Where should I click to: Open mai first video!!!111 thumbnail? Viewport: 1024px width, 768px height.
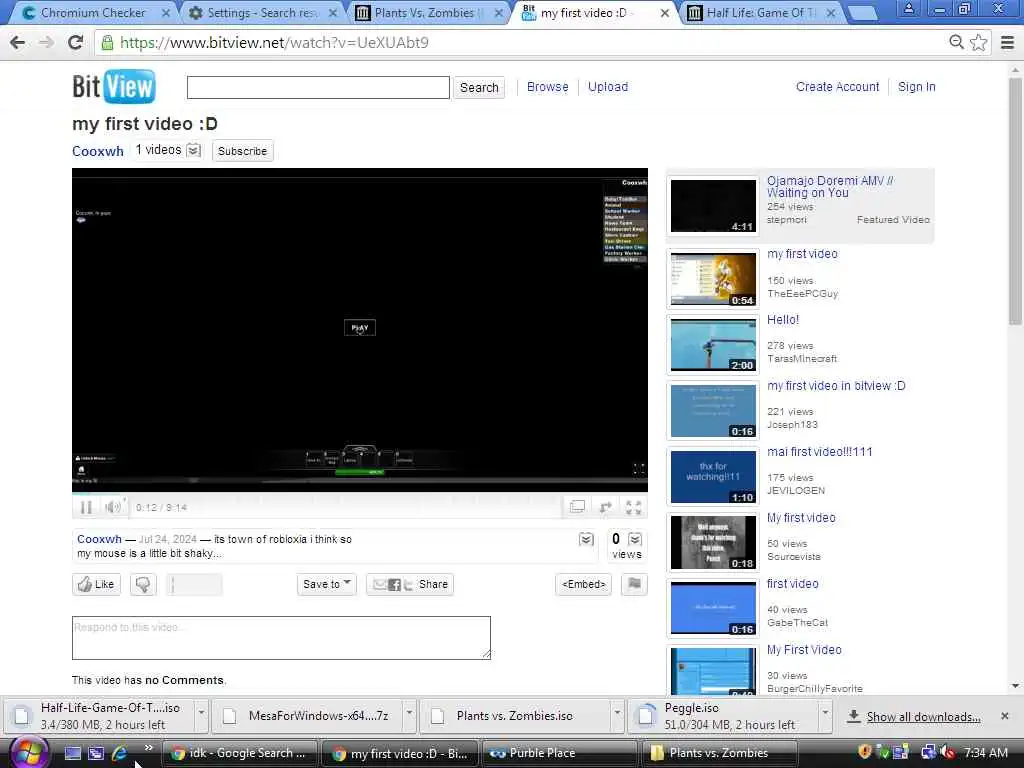click(713, 477)
